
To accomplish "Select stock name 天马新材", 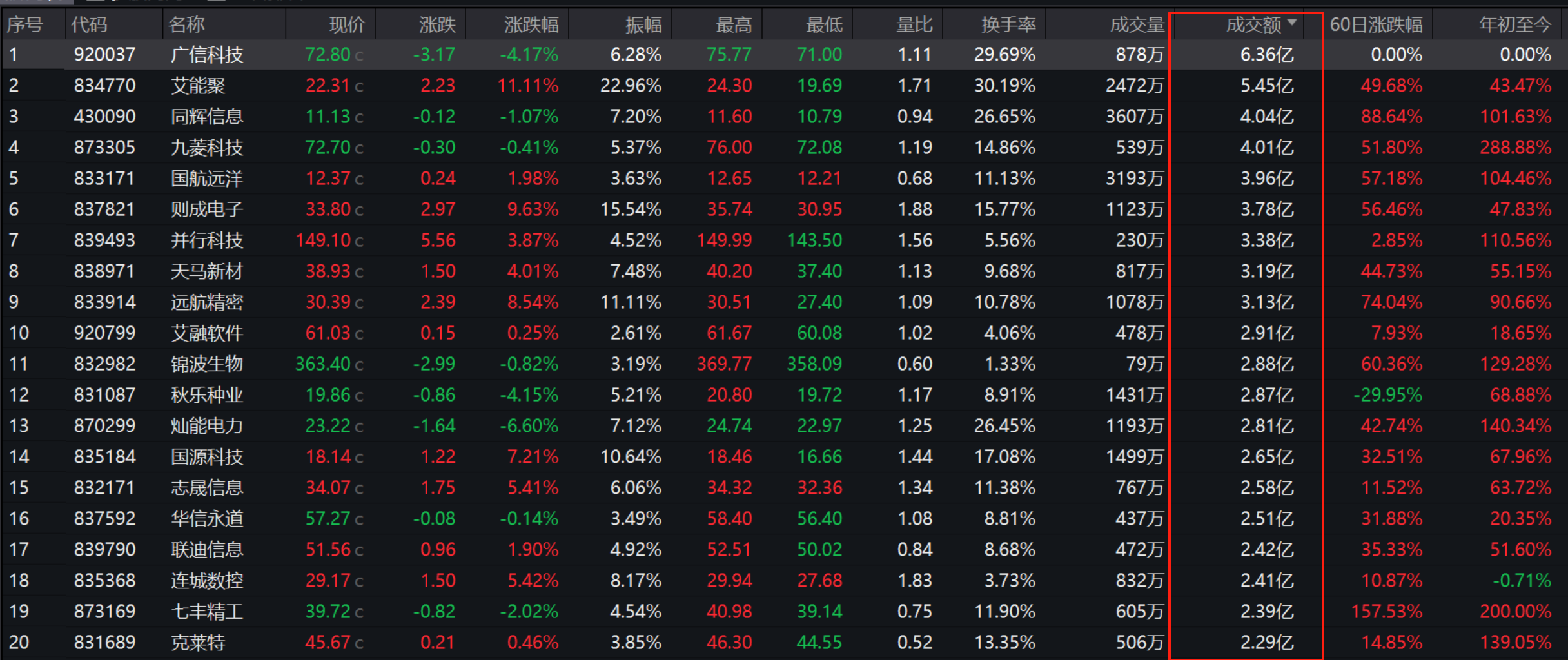I will coord(207,271).
